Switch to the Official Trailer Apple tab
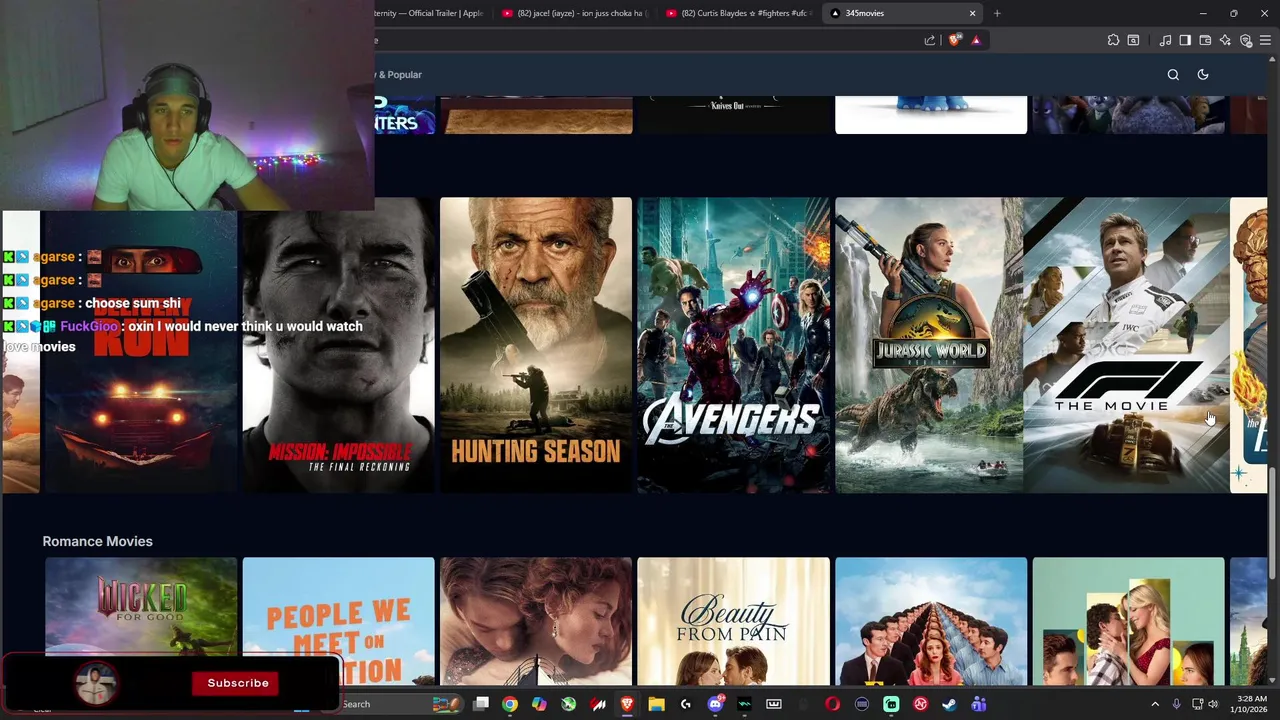 click(x=432, y=13)
